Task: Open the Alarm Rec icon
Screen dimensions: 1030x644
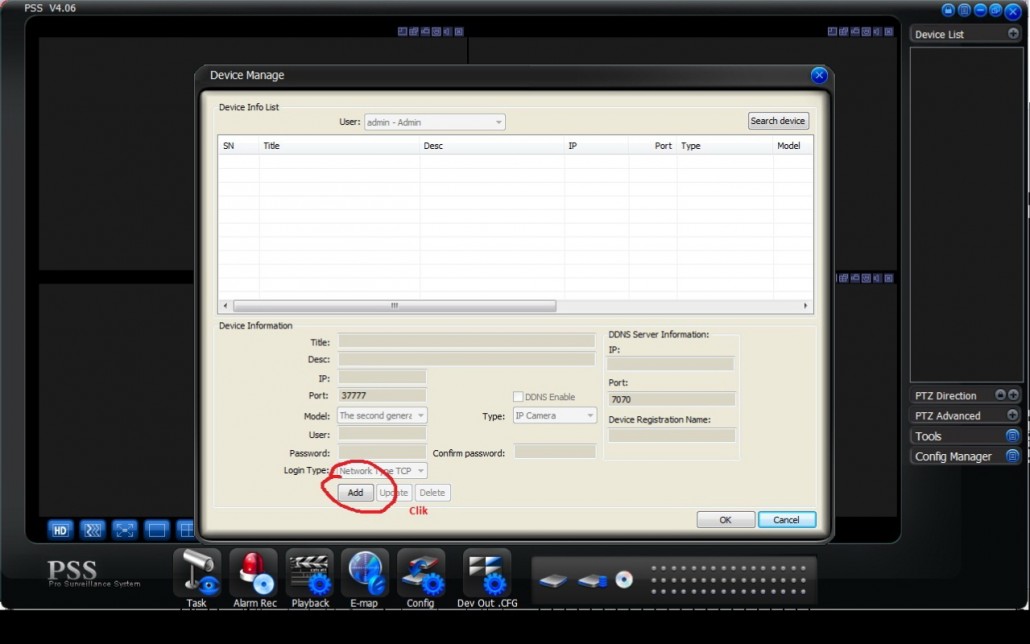Action: pyautogui.click(x=254, y=573)
